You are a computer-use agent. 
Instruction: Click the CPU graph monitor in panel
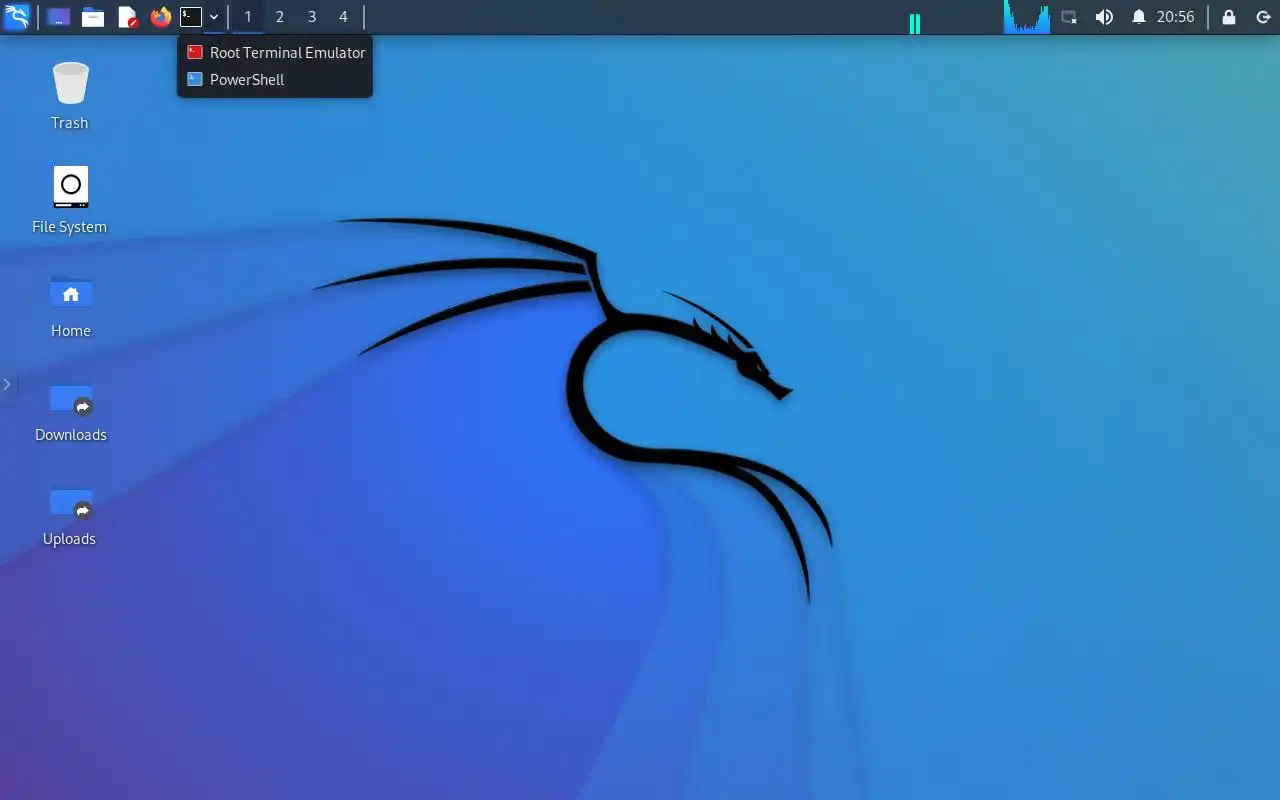[1027, 17]
